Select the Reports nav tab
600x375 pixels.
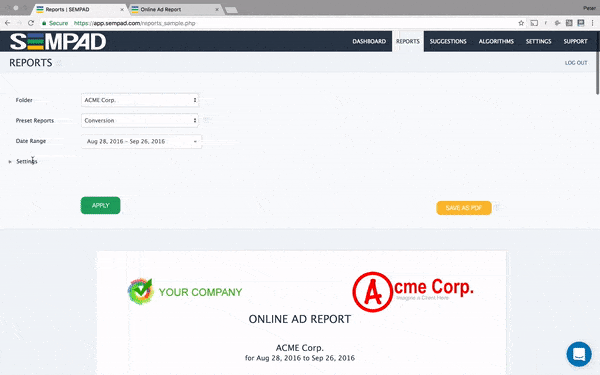[x=408, y=41]
